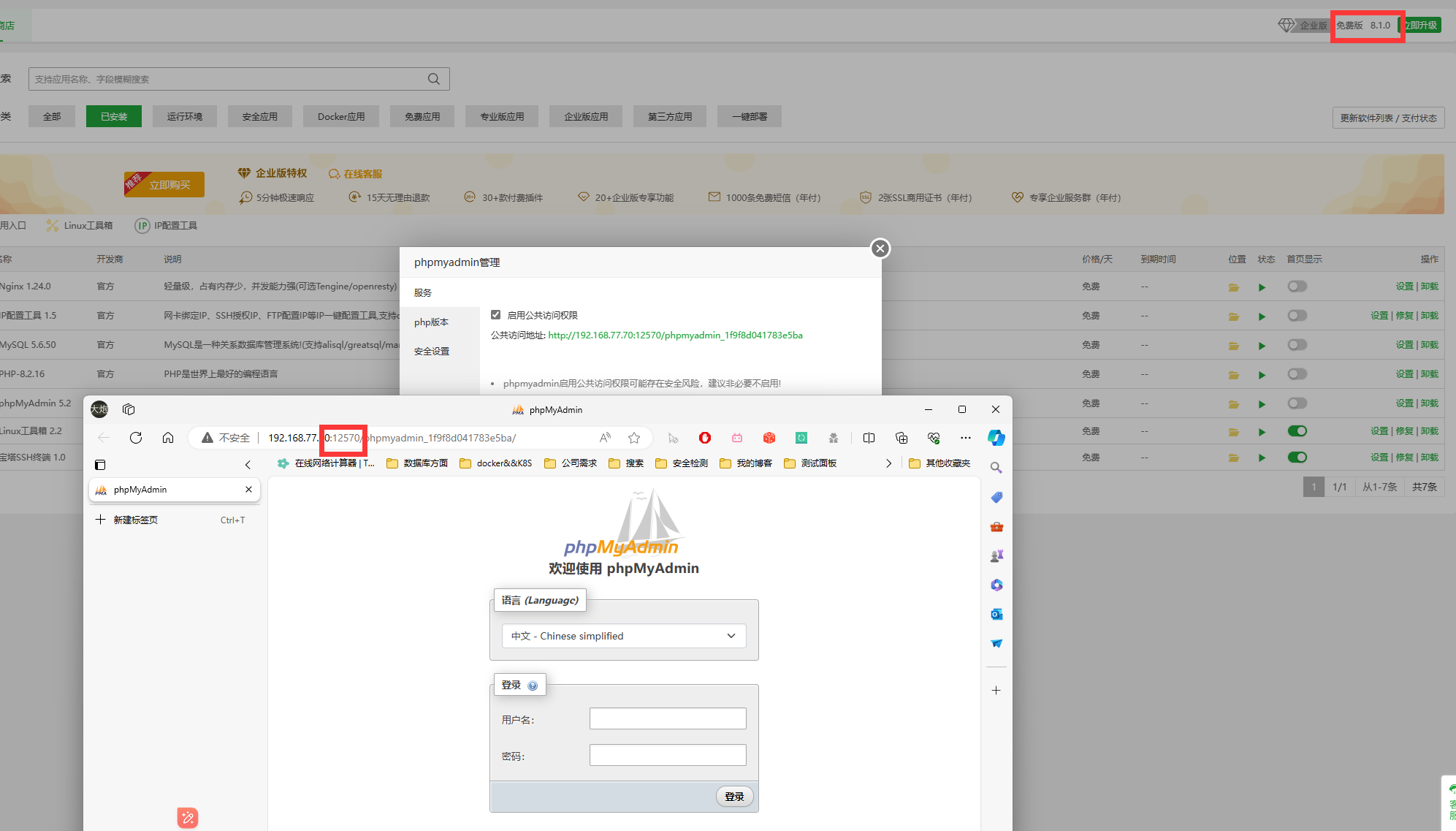This screenshot has width=1456, height=831.
Task: Click the favorite star icon in address bar
Action: [634, 438]
